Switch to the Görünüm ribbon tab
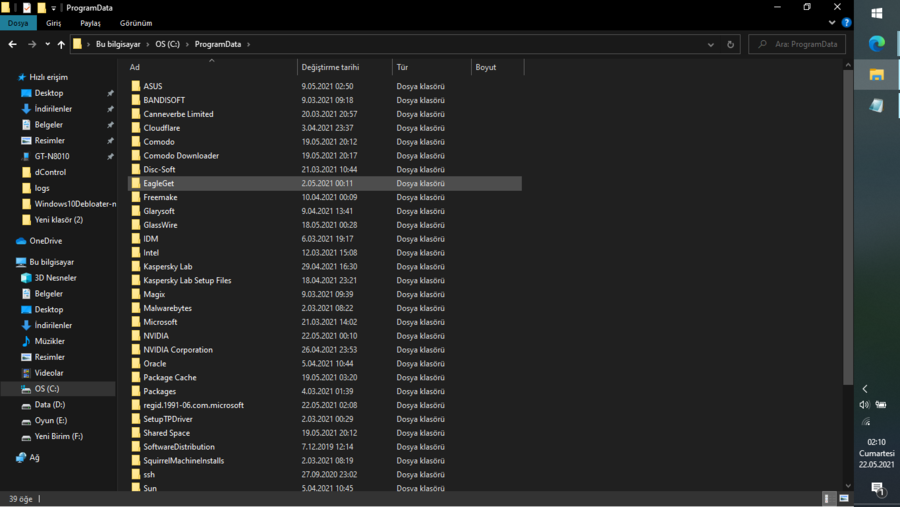This screenshot has width=900, height=507. pos(136,23)
